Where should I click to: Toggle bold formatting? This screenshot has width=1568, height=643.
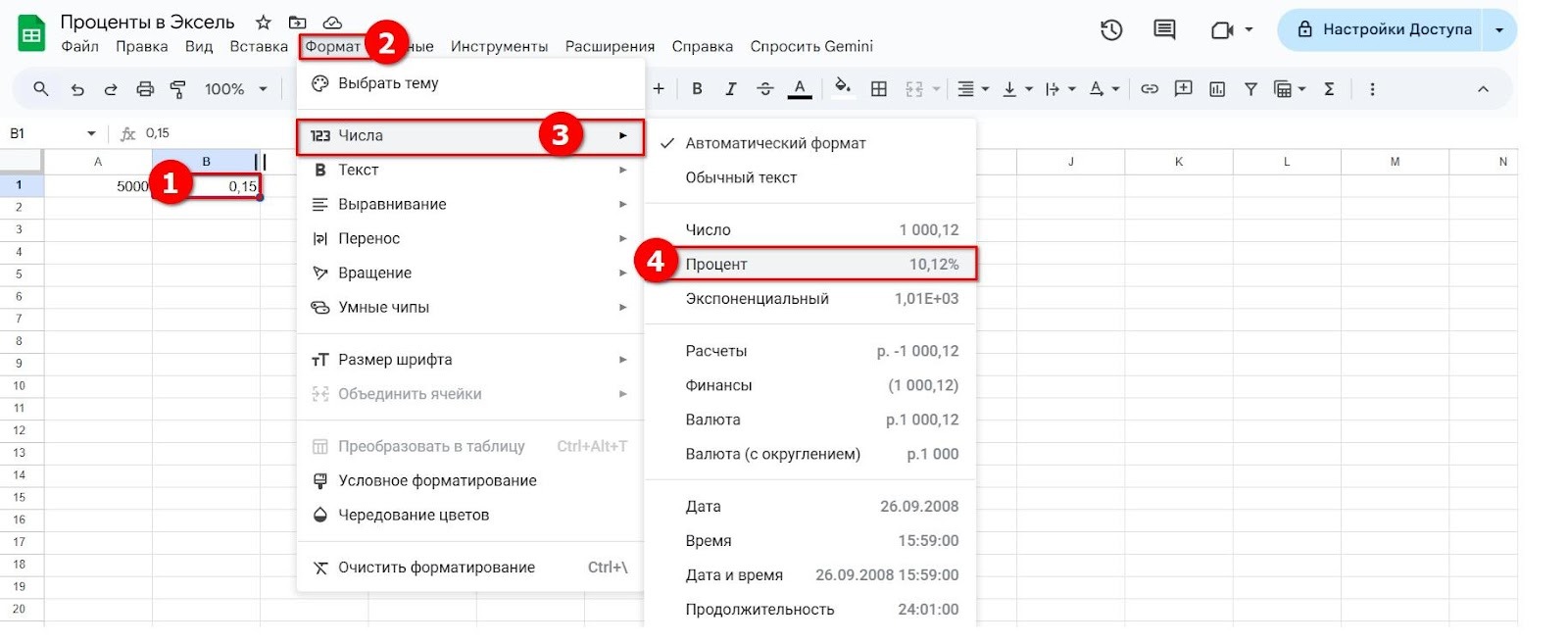[697, 89]
